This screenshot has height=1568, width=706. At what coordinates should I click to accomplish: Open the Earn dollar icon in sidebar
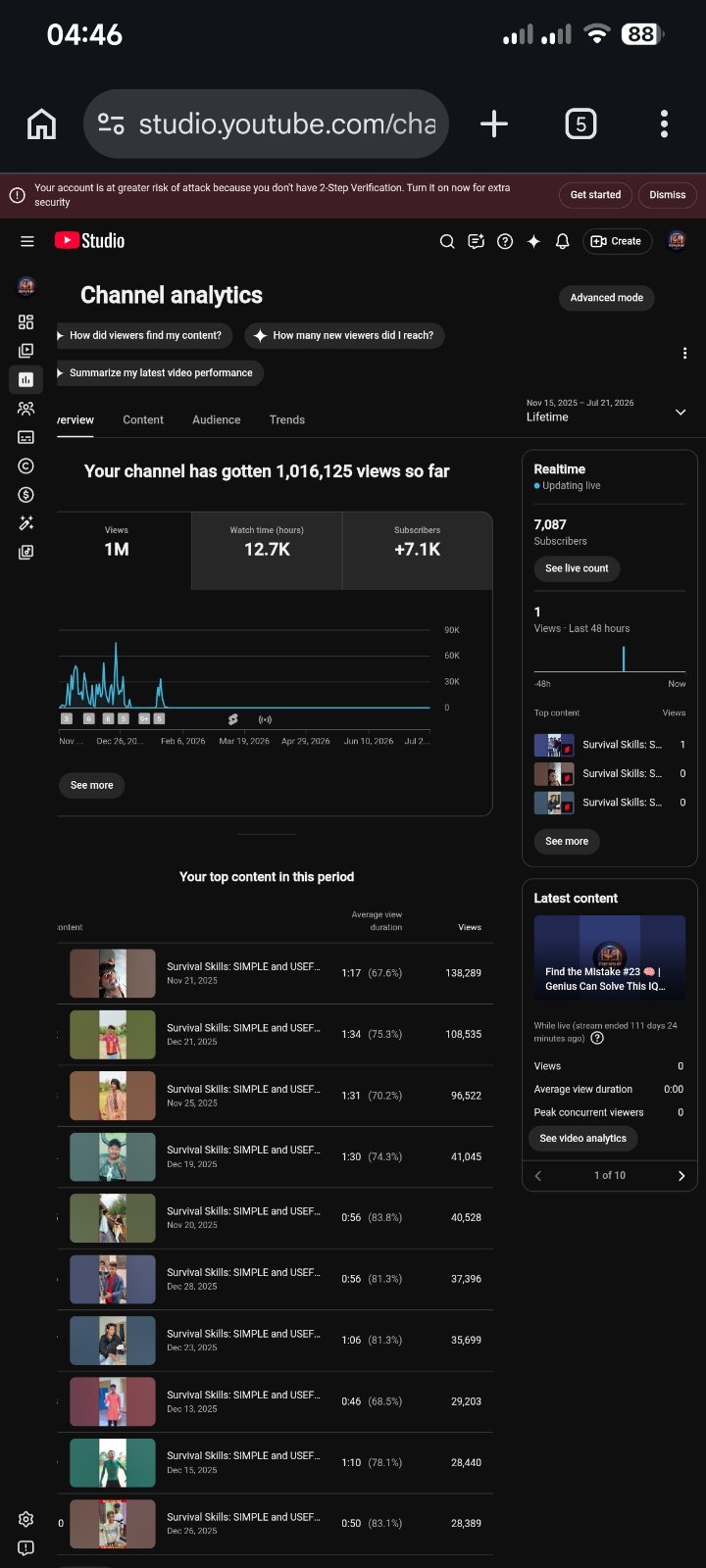pos(26,495)
